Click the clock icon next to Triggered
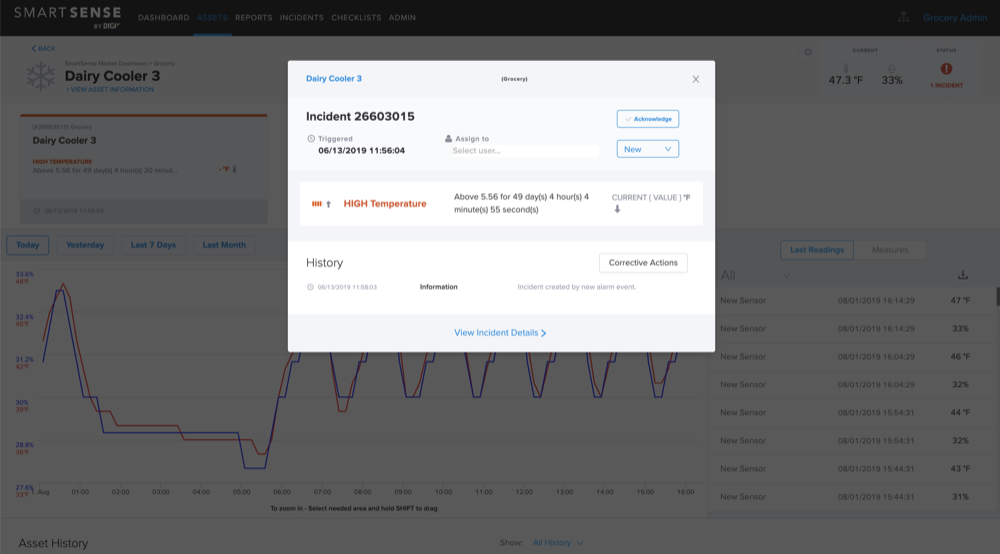Screen dimensions: 1000x554 (311, 138)
